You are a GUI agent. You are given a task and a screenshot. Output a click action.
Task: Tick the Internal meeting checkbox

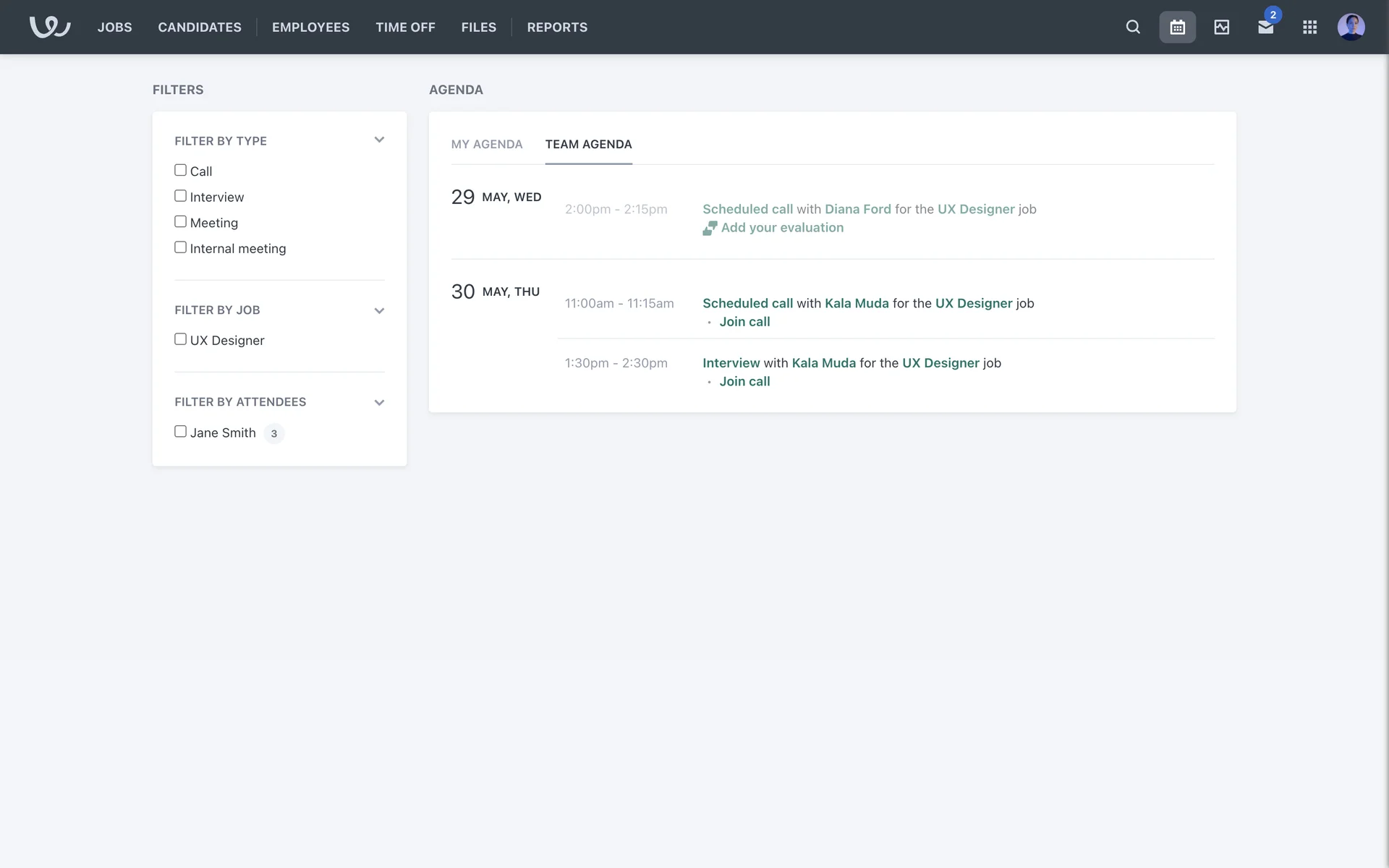(x=180, y=247)
